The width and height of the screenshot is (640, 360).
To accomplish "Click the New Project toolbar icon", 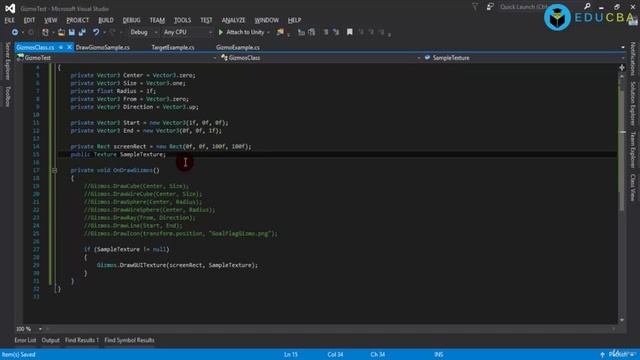I will (x=45, y=32).
